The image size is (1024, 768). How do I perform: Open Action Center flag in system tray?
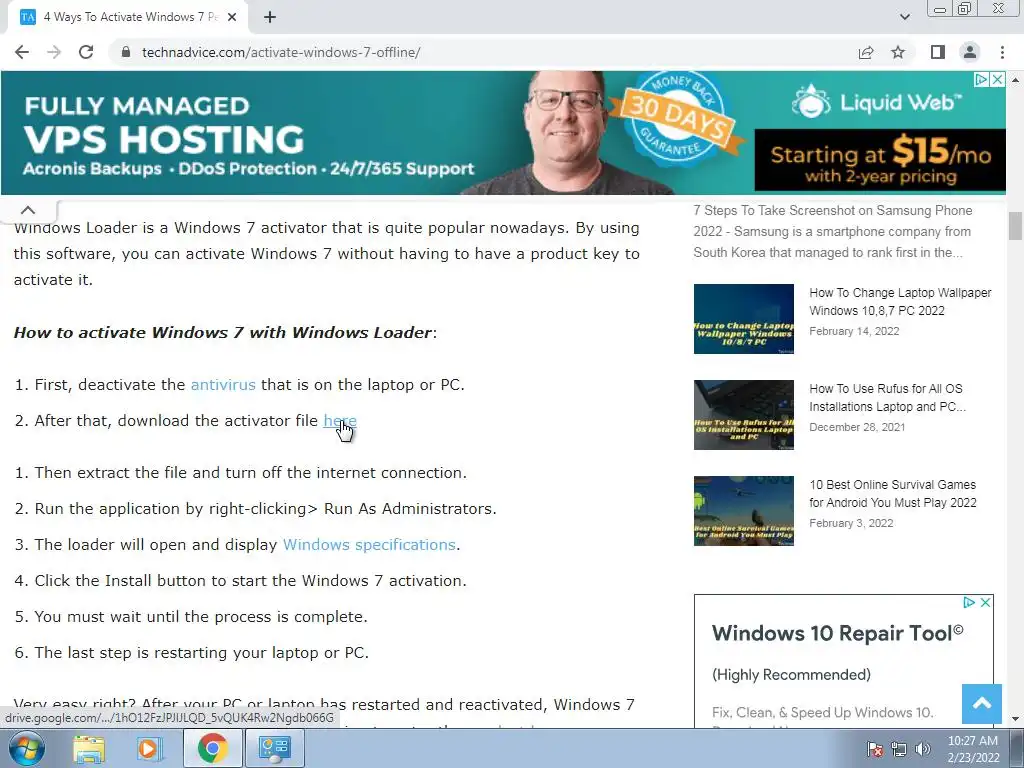(x=874, y=749)
